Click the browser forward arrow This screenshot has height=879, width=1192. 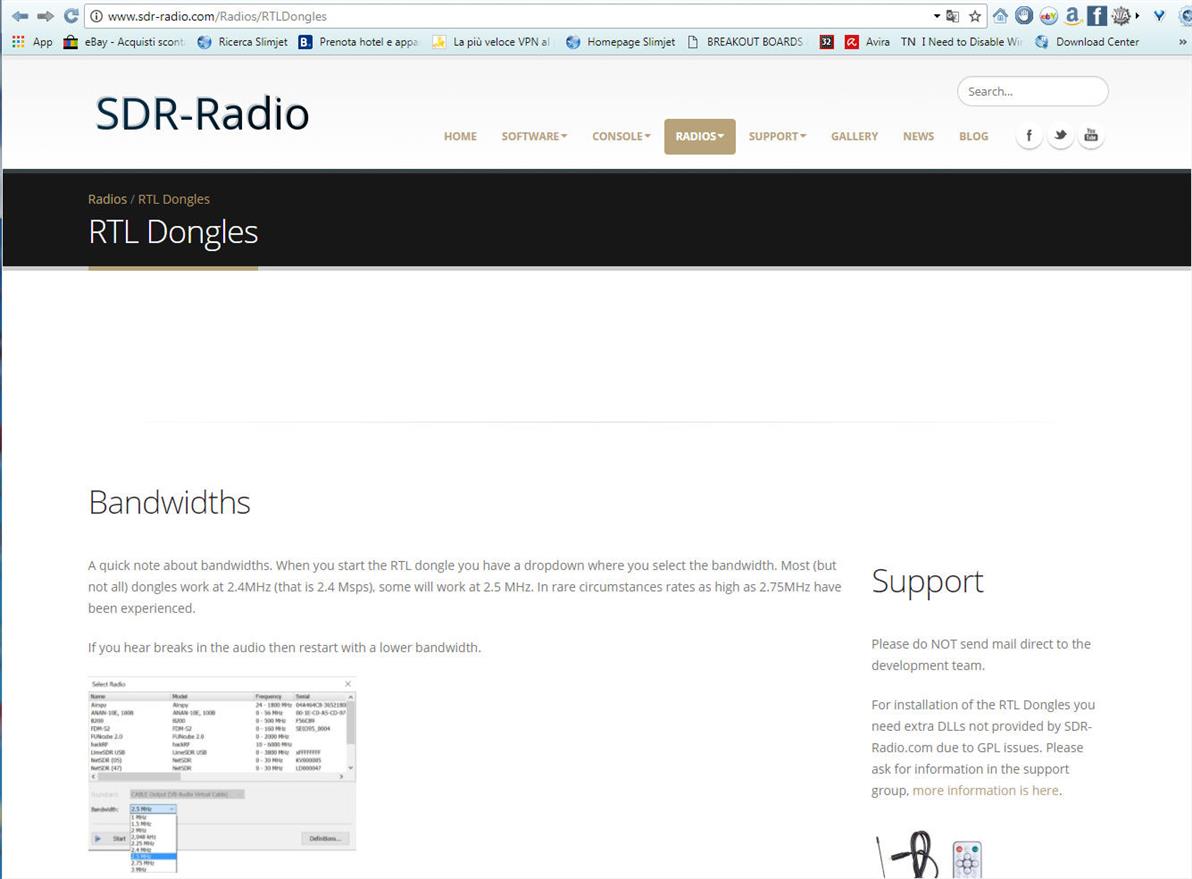tap(45, 16)
